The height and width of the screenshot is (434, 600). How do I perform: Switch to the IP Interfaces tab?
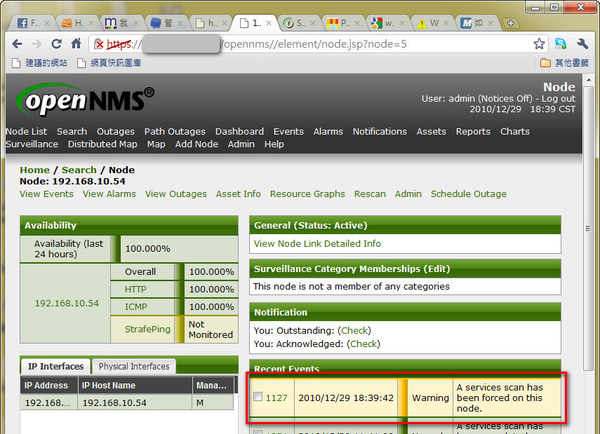pyautogui.click(x=56, y=366)
